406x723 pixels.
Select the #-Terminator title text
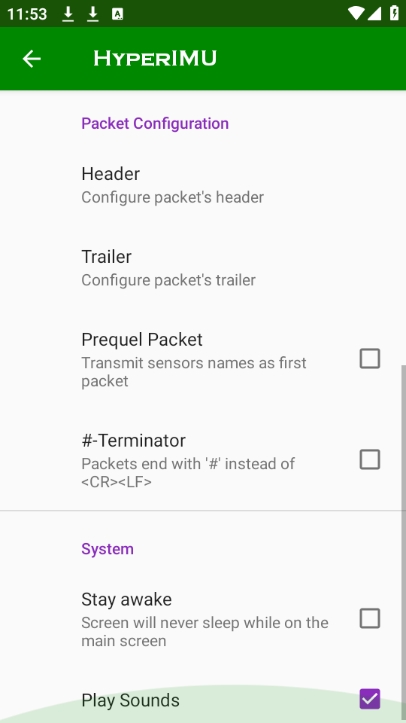point(134,440)
